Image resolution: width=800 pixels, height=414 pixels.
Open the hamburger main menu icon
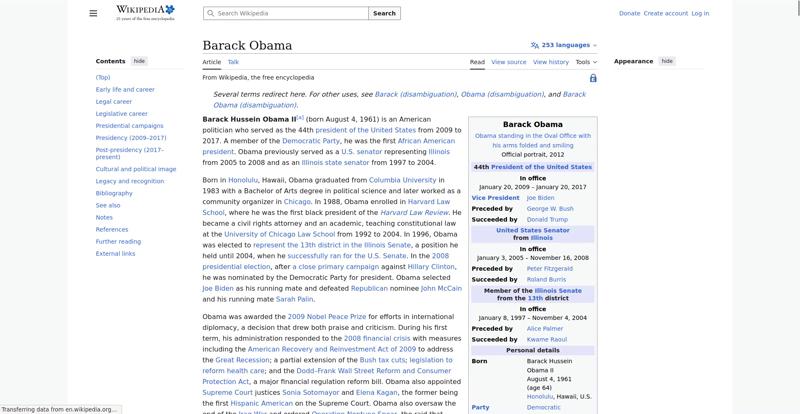click(93, 13)
